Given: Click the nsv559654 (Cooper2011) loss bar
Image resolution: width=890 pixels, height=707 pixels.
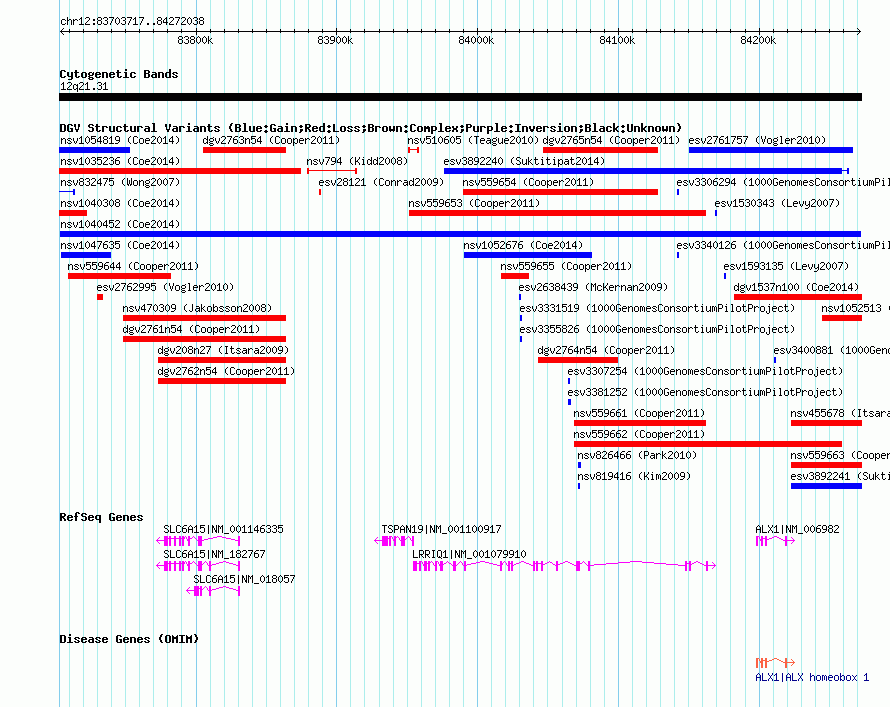Looking at the screenshot, I should [x=560, y=192].
